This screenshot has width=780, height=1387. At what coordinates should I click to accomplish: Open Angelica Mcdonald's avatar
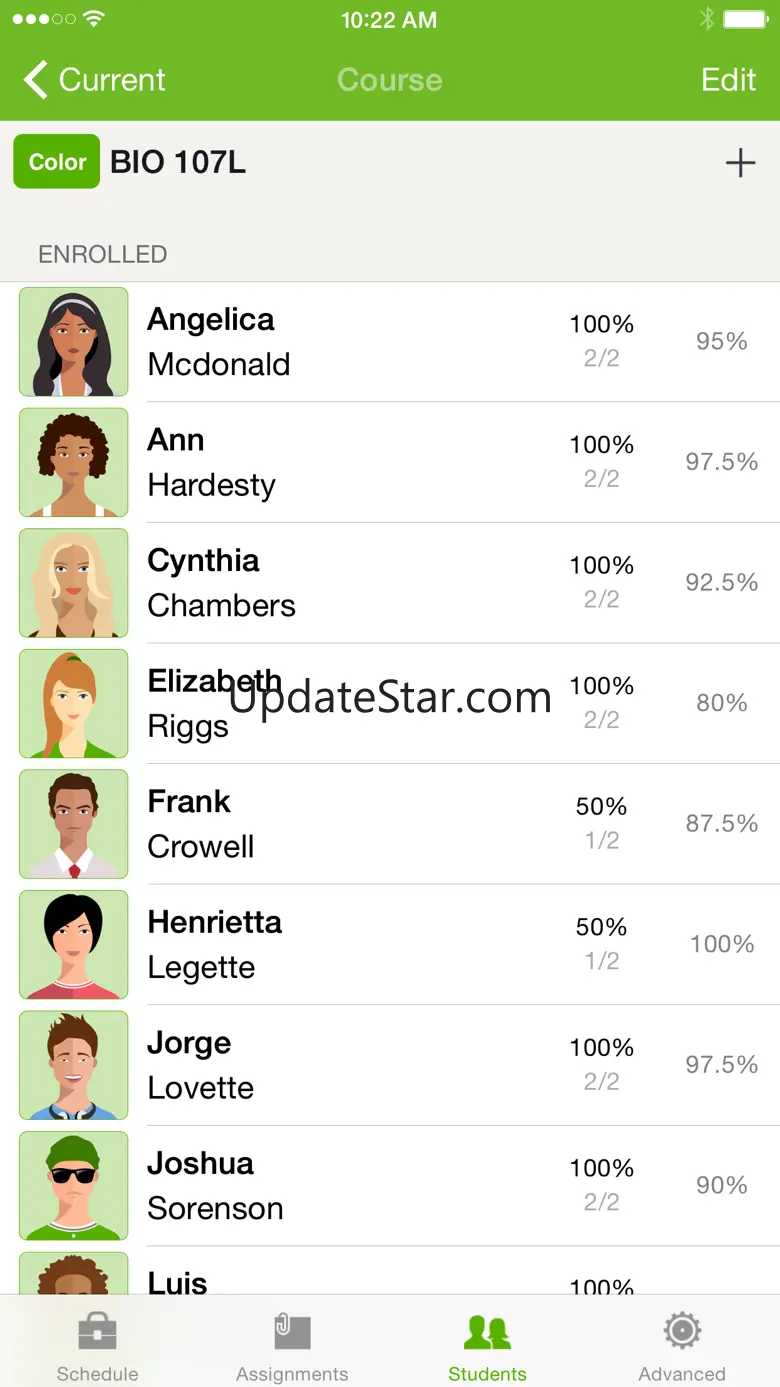point(74,342)
